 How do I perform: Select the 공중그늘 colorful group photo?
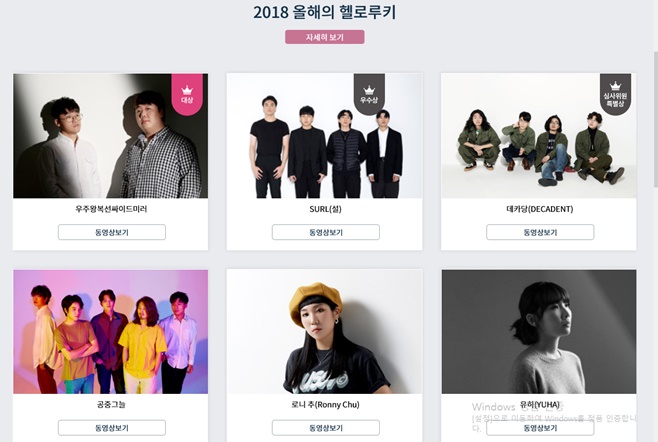click(x=110, y=332)
